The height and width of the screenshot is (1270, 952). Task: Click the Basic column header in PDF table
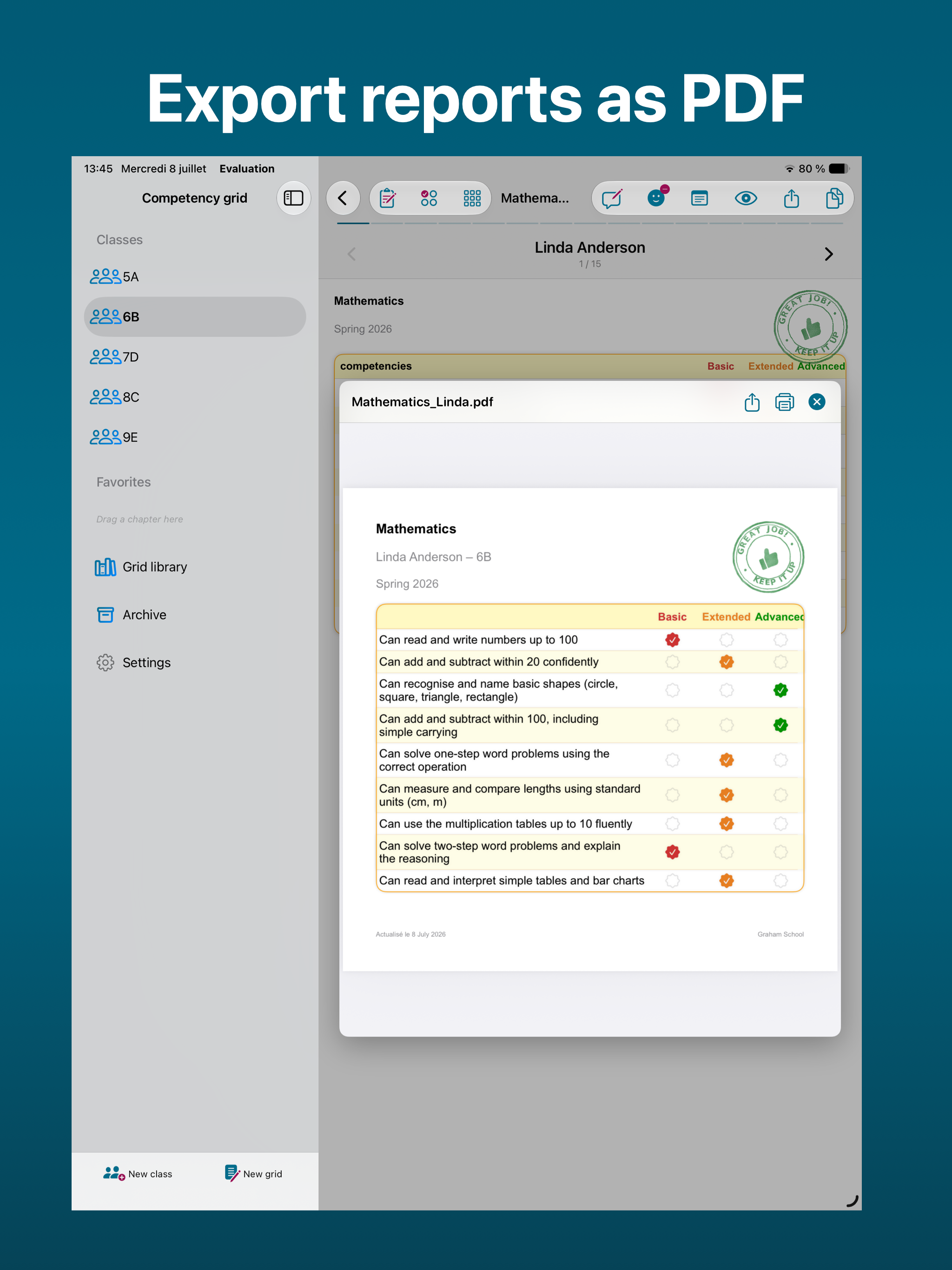[x=672, y=616]
